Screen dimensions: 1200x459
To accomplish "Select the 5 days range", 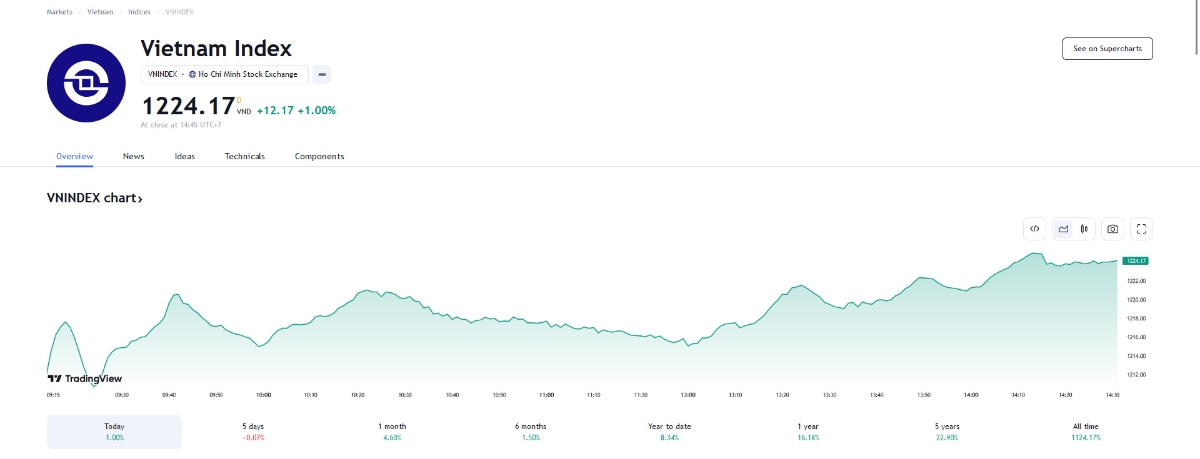I will (252, 432).
